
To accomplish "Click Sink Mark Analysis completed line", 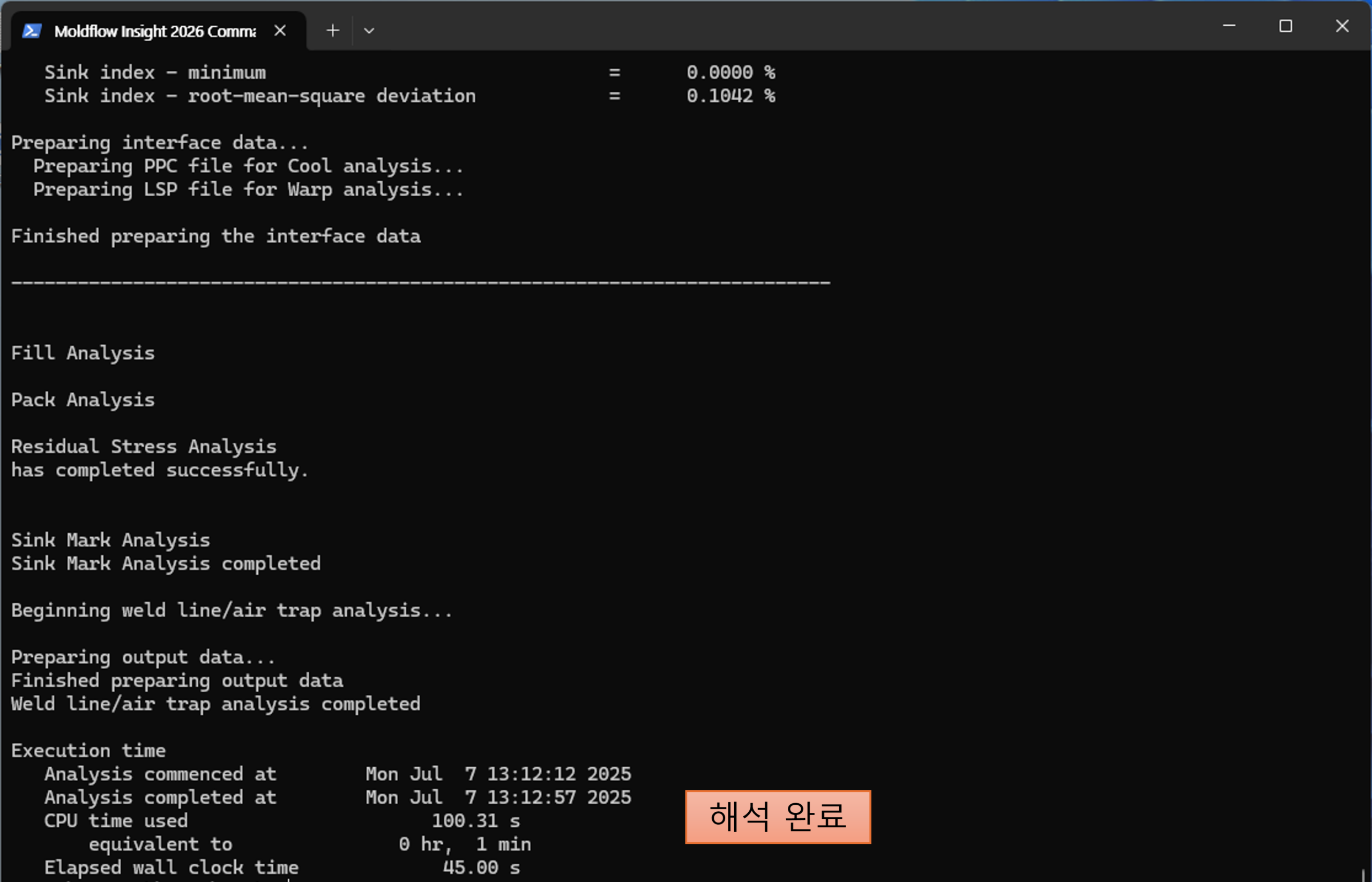I will pos(166,564).
